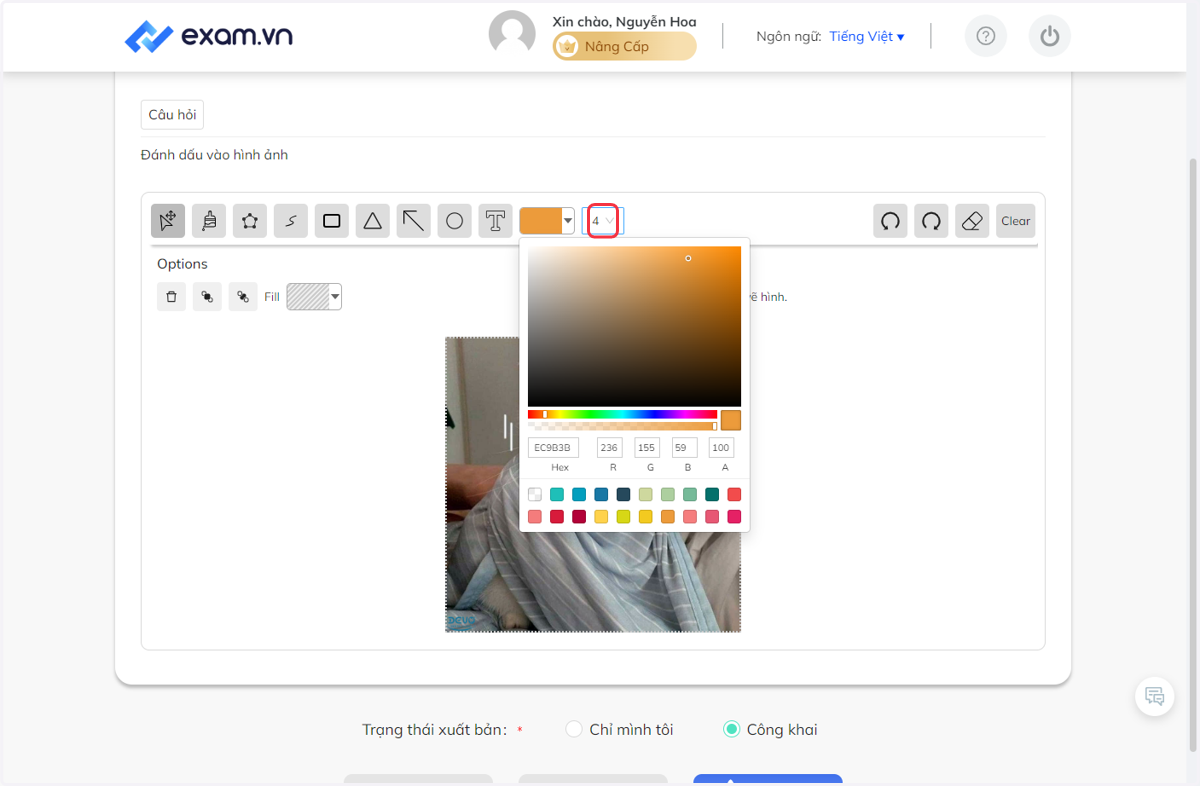Click the Clear button

(1016, 221)
